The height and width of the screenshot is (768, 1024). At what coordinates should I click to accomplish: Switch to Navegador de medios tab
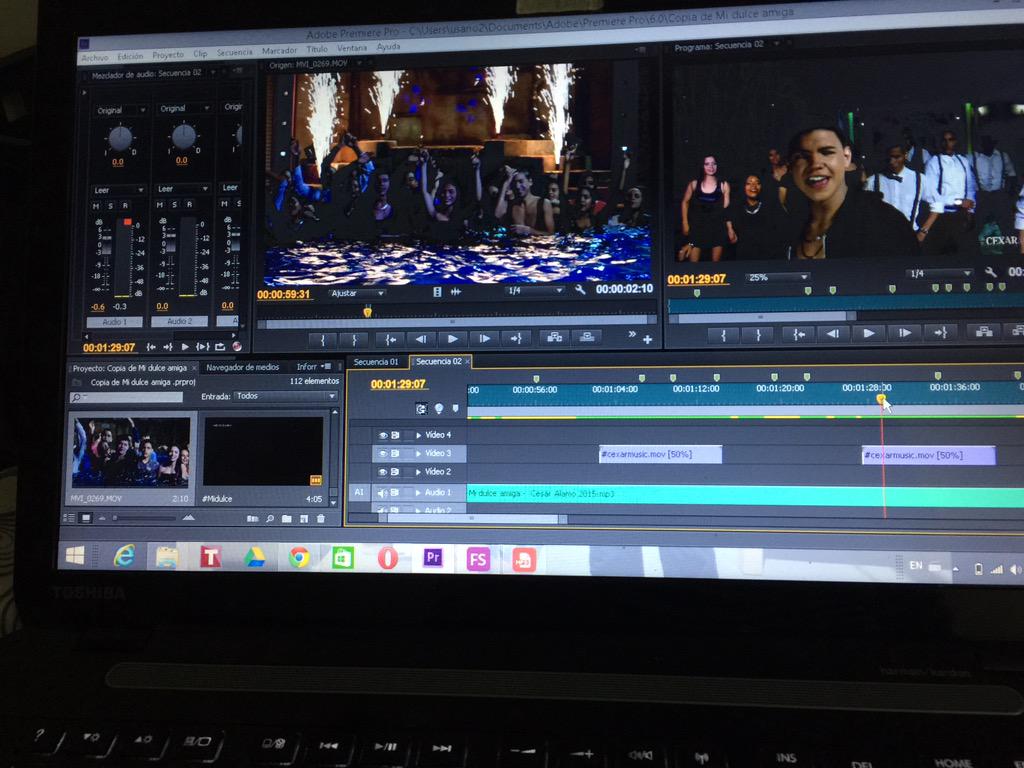point(242,368)
